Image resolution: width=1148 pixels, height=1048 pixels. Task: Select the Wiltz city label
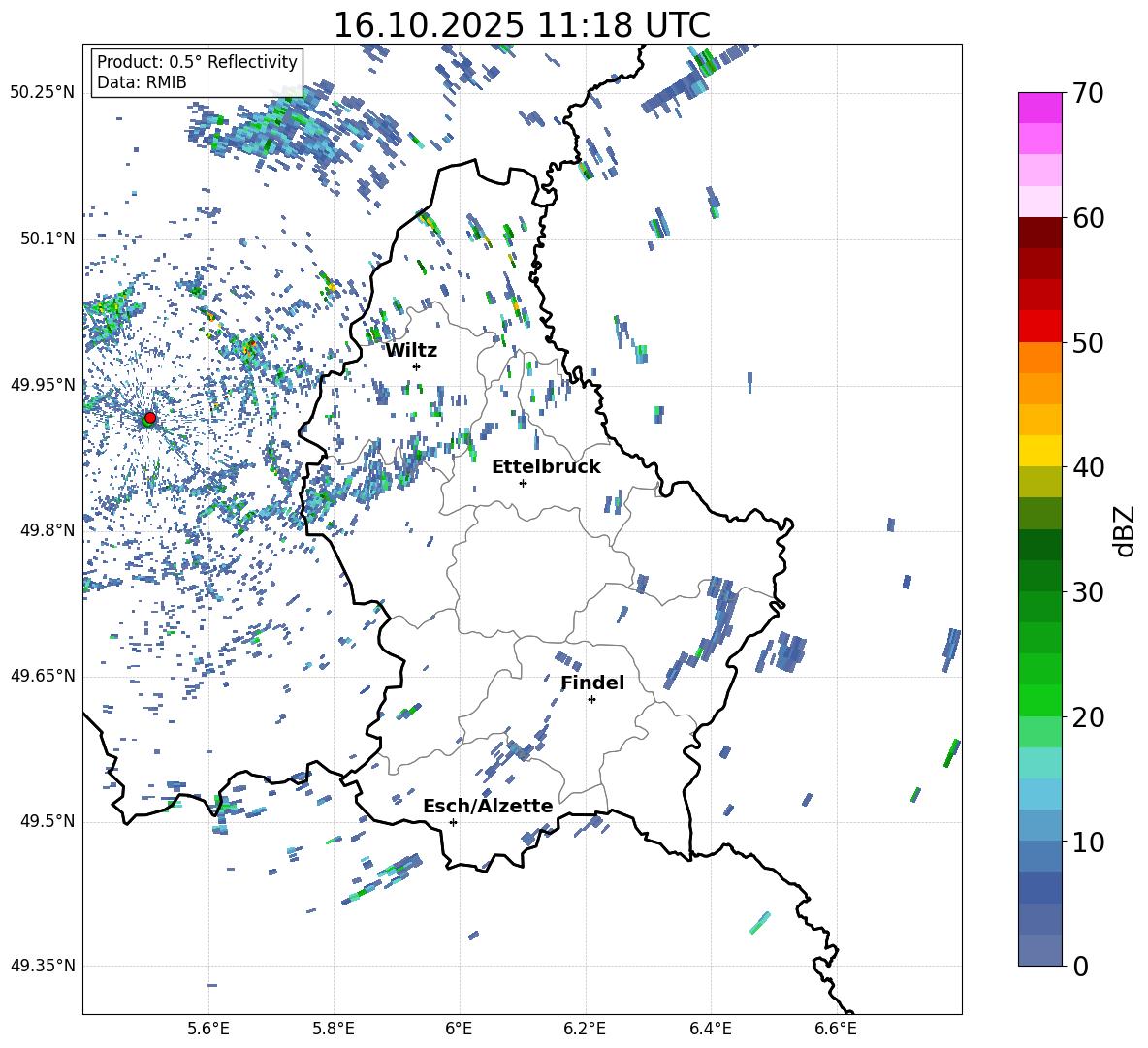click(x=411, y=350)
